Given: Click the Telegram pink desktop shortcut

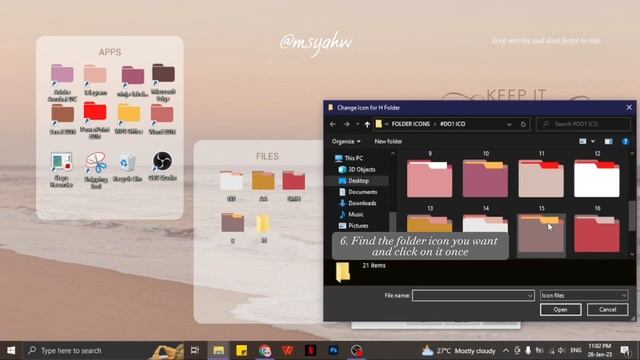Looking at the screenshot, I should point(95,80).
